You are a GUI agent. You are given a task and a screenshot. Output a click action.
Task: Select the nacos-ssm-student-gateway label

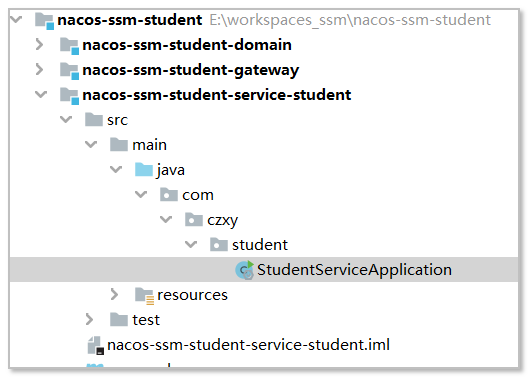coord(191,71)
